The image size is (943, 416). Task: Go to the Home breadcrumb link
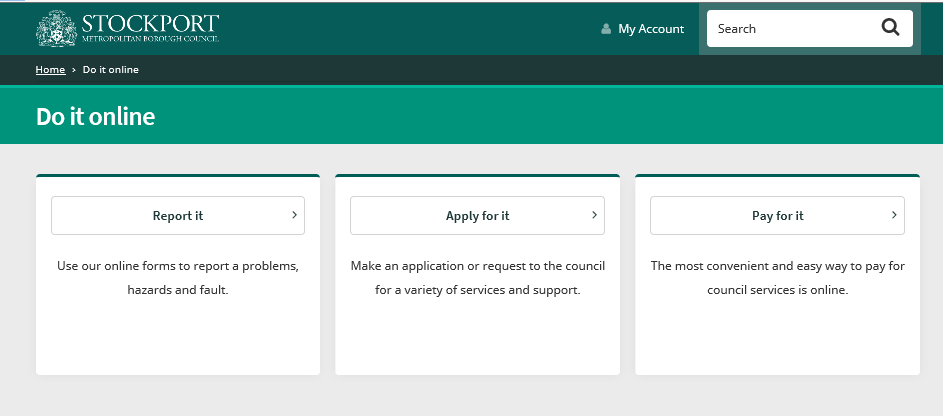(x=50, y=70)
